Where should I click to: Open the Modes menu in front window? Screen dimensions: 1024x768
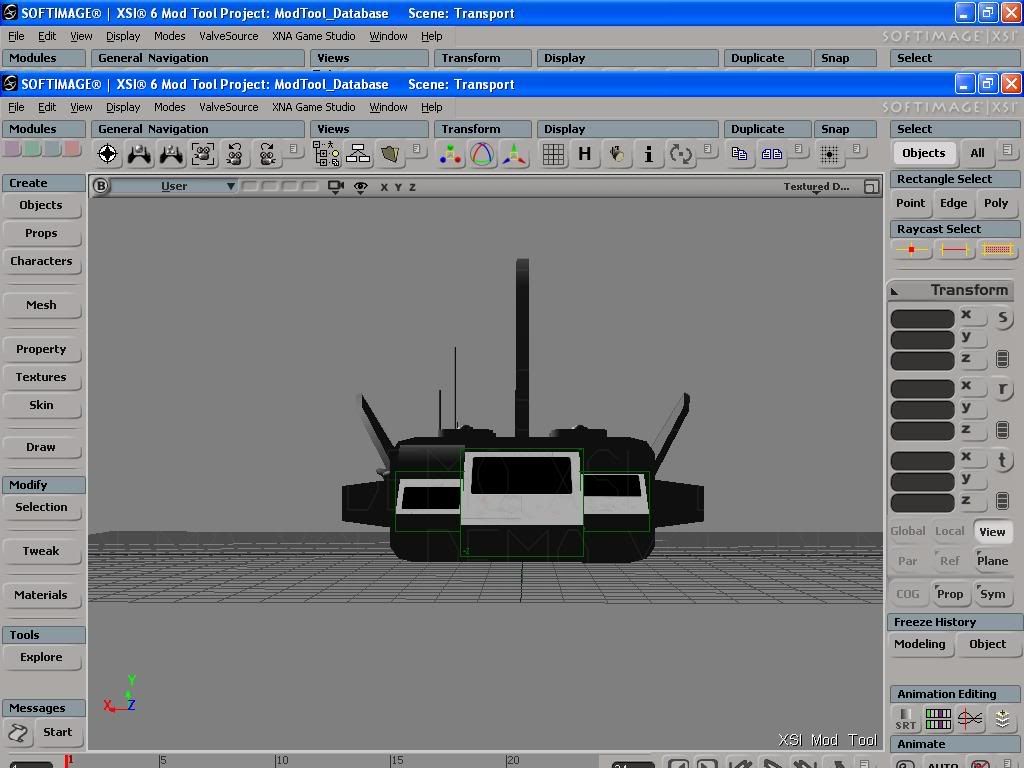pos(170,107)
